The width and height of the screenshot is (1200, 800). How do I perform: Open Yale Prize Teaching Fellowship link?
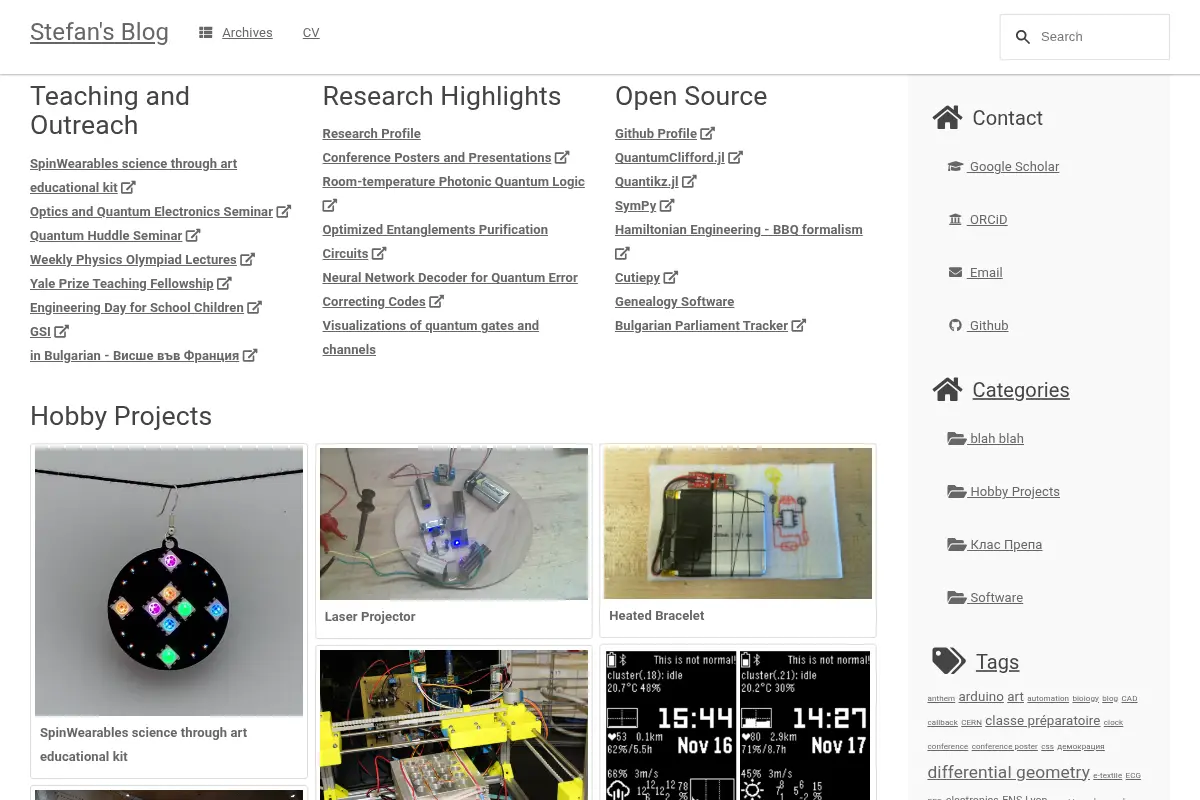[122, 283]
